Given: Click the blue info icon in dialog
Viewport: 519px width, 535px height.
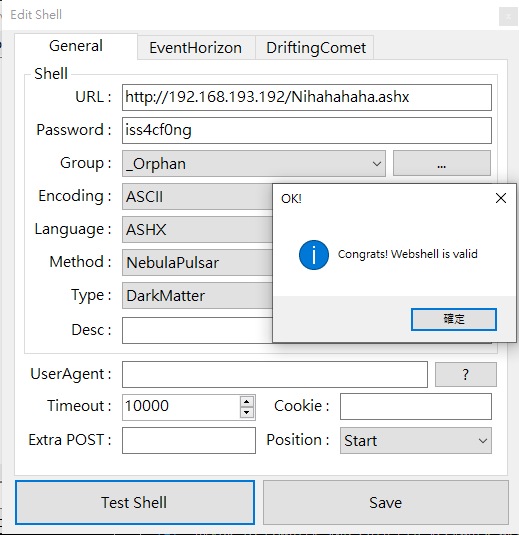Looking at the screenshot, I should (314, 255).
